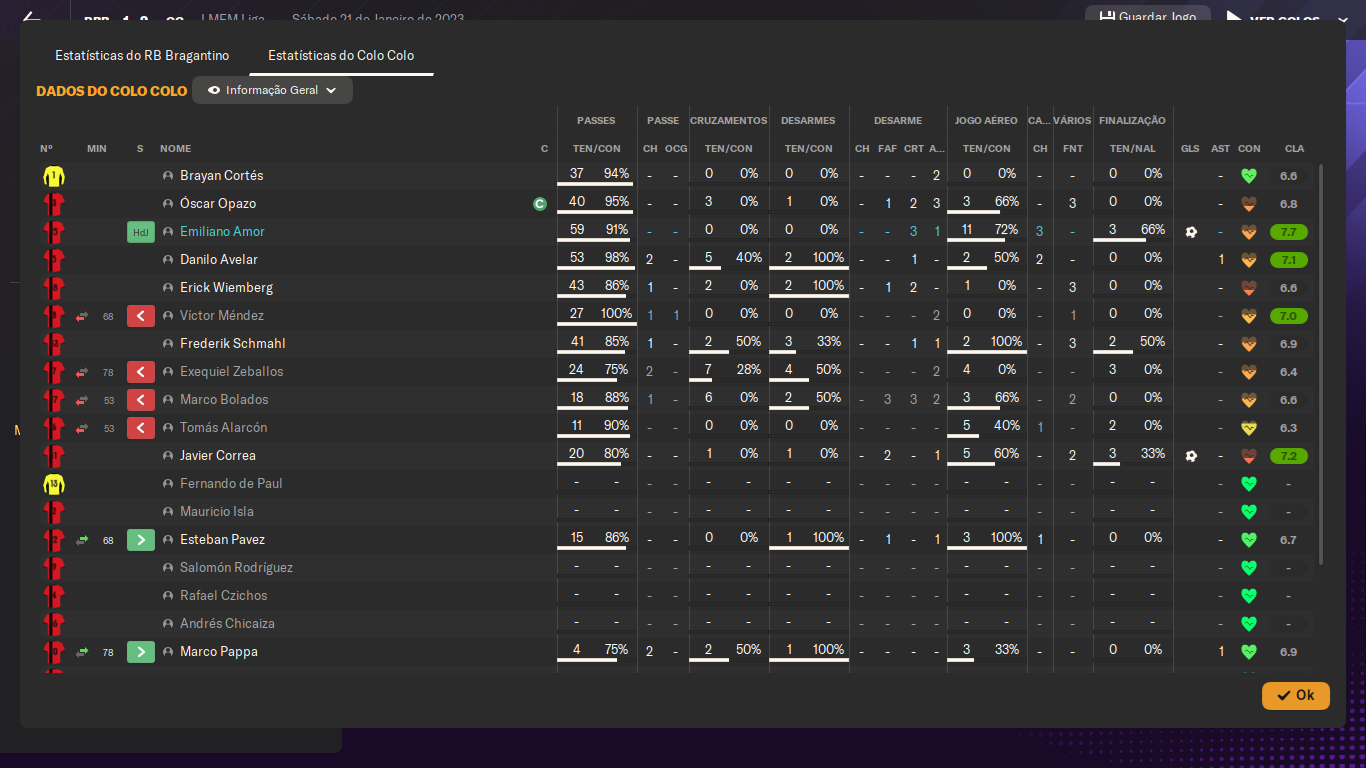Click the JOGO AÉREO column group header
Image resolution: width=1366 pixels, height=768 pixels.
click(986, 121)
